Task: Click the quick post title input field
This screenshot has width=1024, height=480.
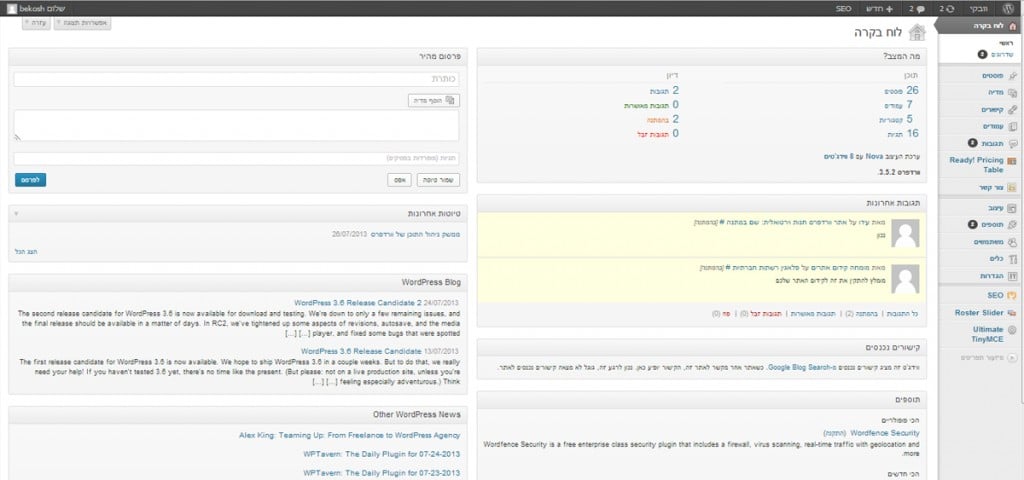Action: click(x=236, y=78)
